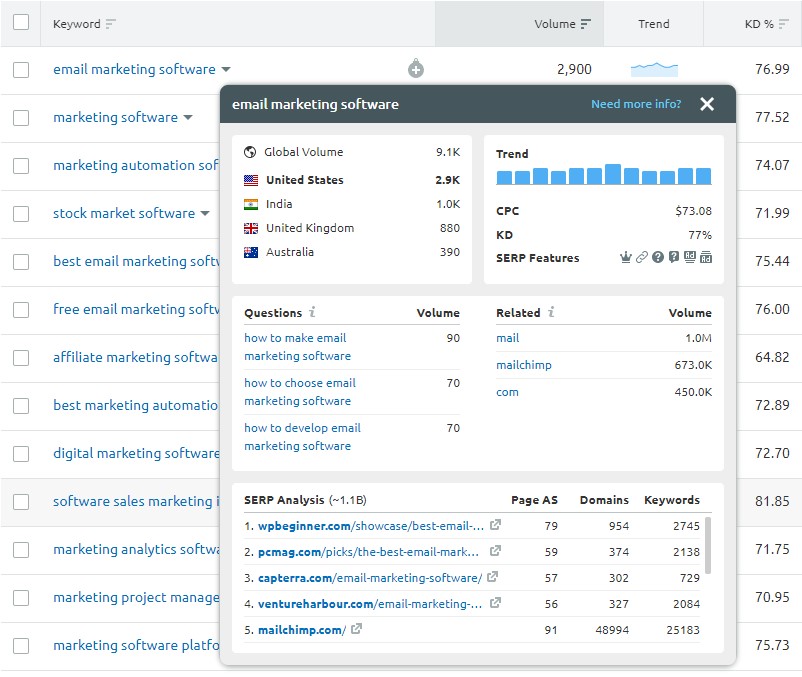The image size is (802, 677).
Task: Close the email marketing software popup
Action: click(x=707, y=104)
